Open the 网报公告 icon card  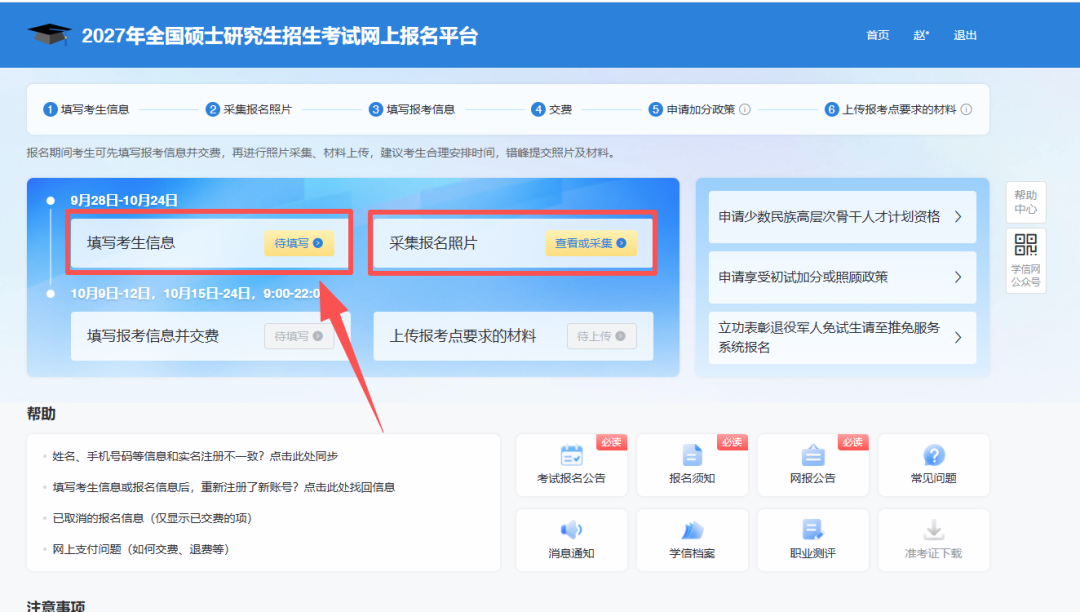(813, 465)
